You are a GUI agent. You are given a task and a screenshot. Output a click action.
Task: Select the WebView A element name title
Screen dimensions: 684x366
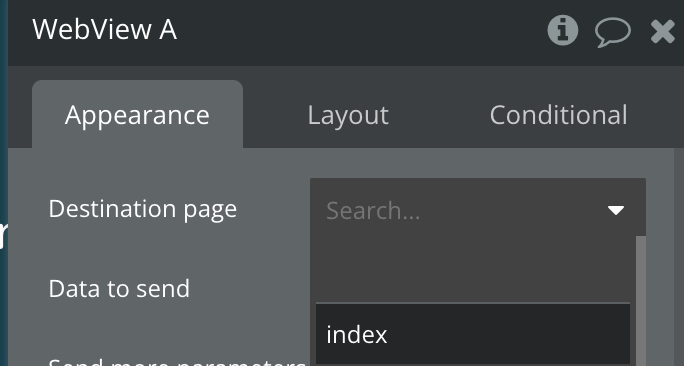104,30
